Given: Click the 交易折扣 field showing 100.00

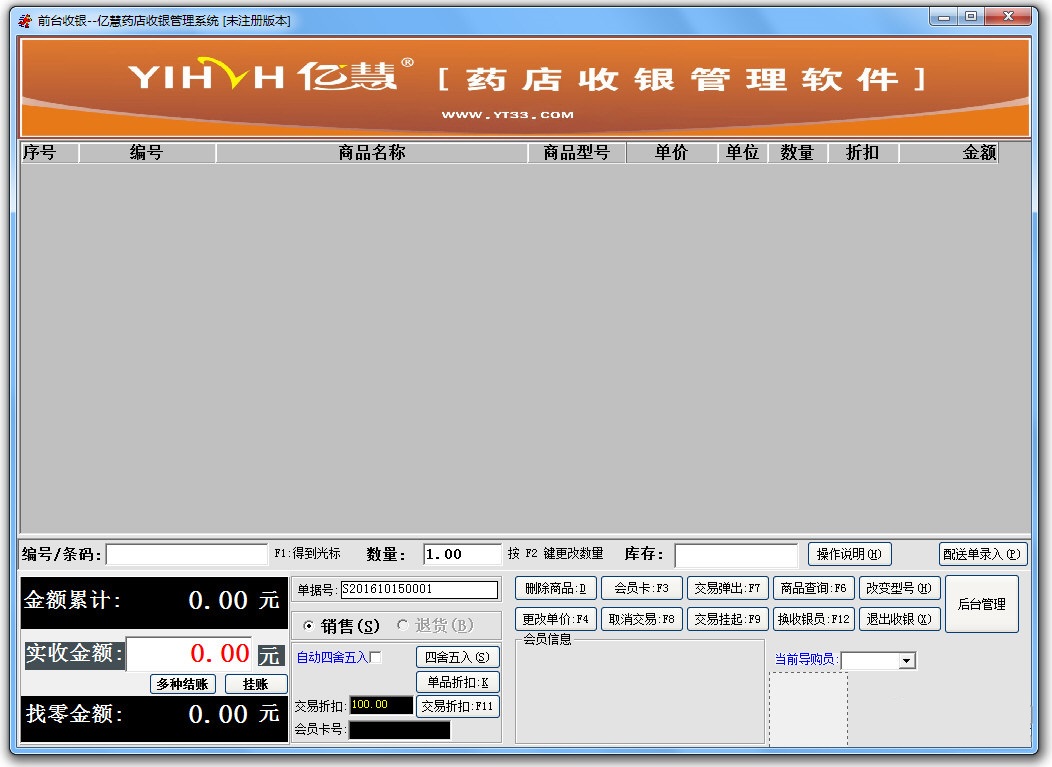Looking at the screenshot, I should click(x=381, y=705).
